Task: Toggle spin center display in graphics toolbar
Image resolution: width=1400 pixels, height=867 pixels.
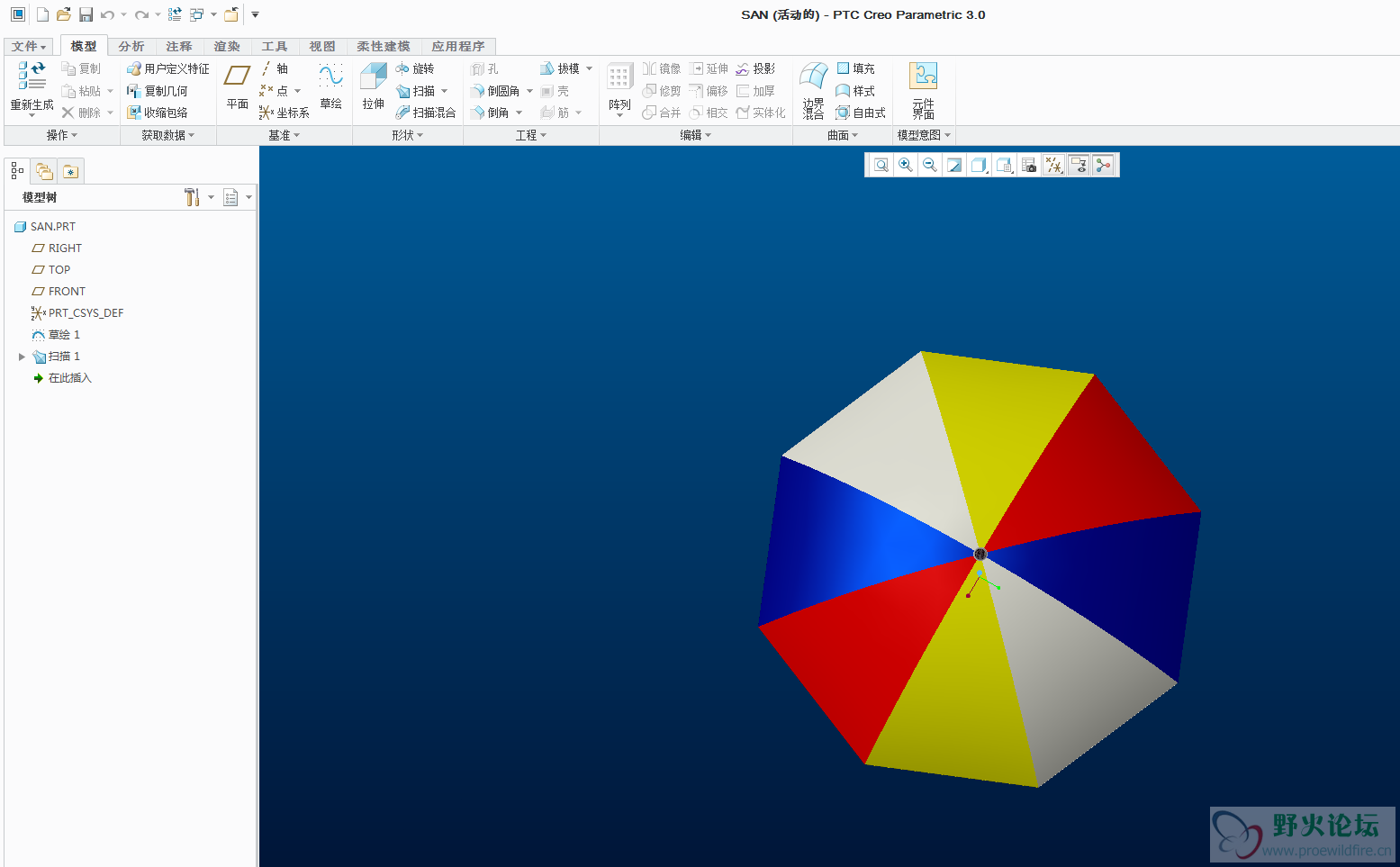Action: tap(1103, 165)
